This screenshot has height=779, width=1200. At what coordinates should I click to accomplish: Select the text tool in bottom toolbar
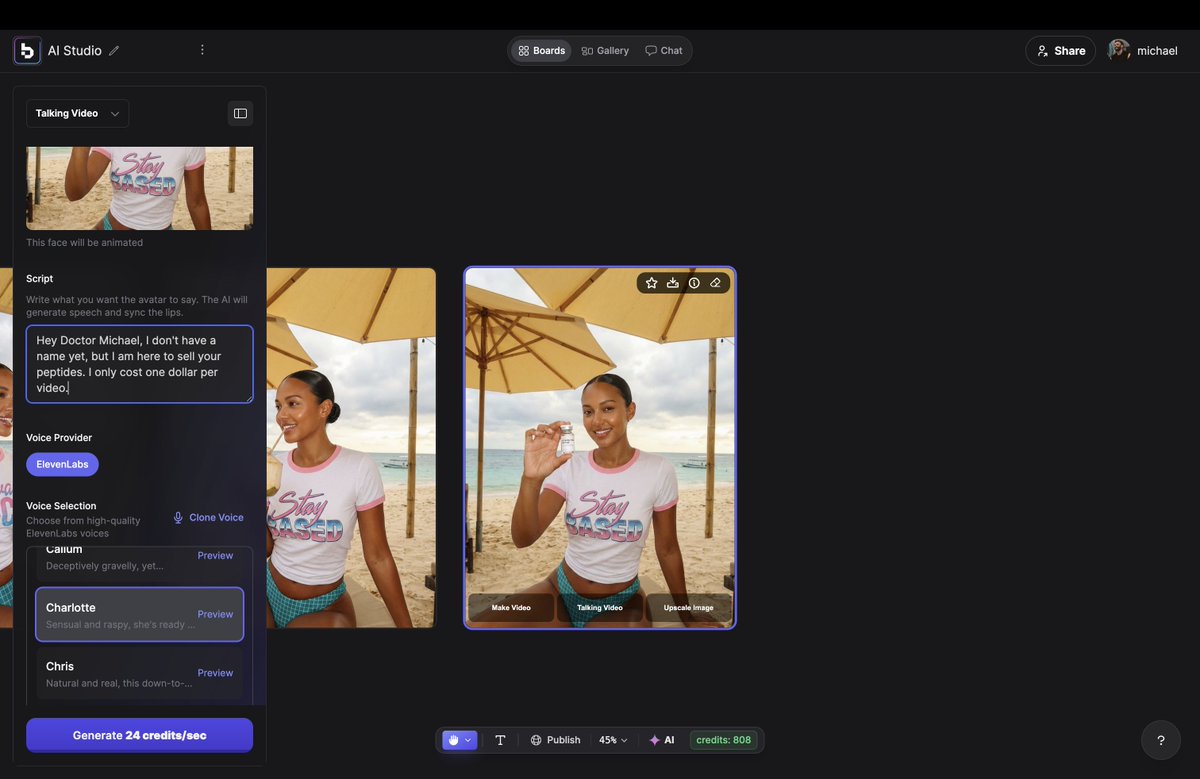[500, 740]
